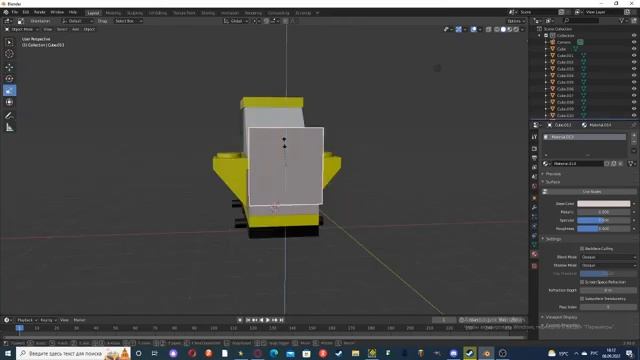Open the timeline Playback menu
Viewport: 640px width, 360px height.
click(x=27, y=320)
